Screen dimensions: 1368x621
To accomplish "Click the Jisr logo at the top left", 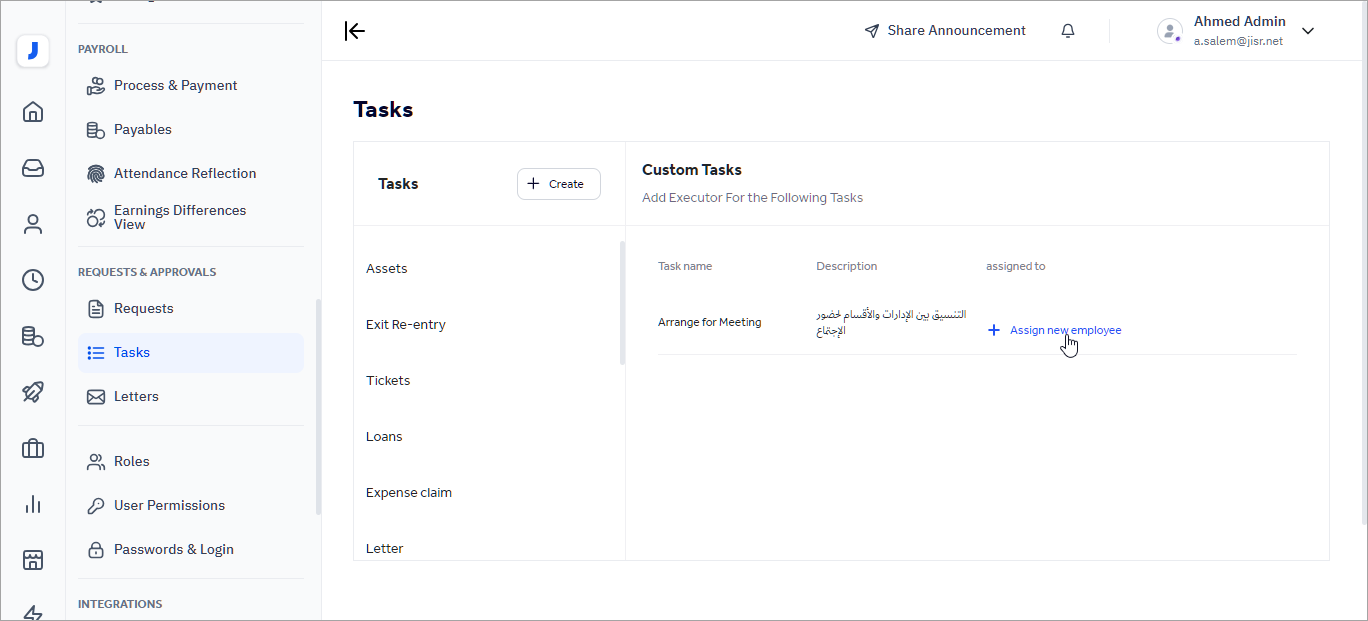I will 33,51.
